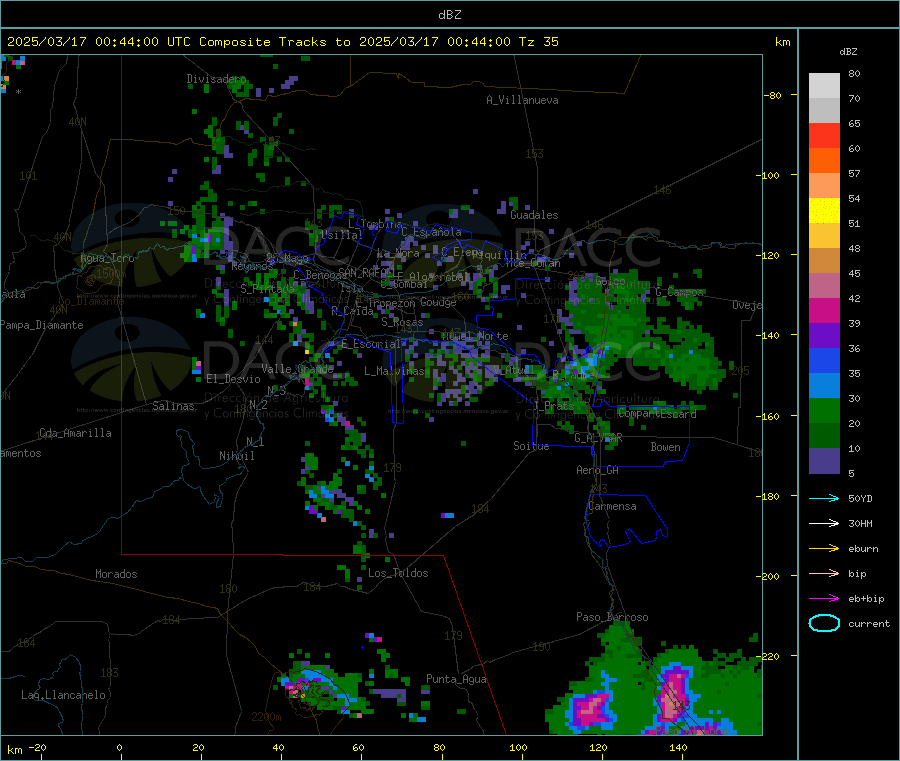This screenshot has width=900, height=761.
Task: Click the yellow eburn arrow in legend
Action: 824,549
